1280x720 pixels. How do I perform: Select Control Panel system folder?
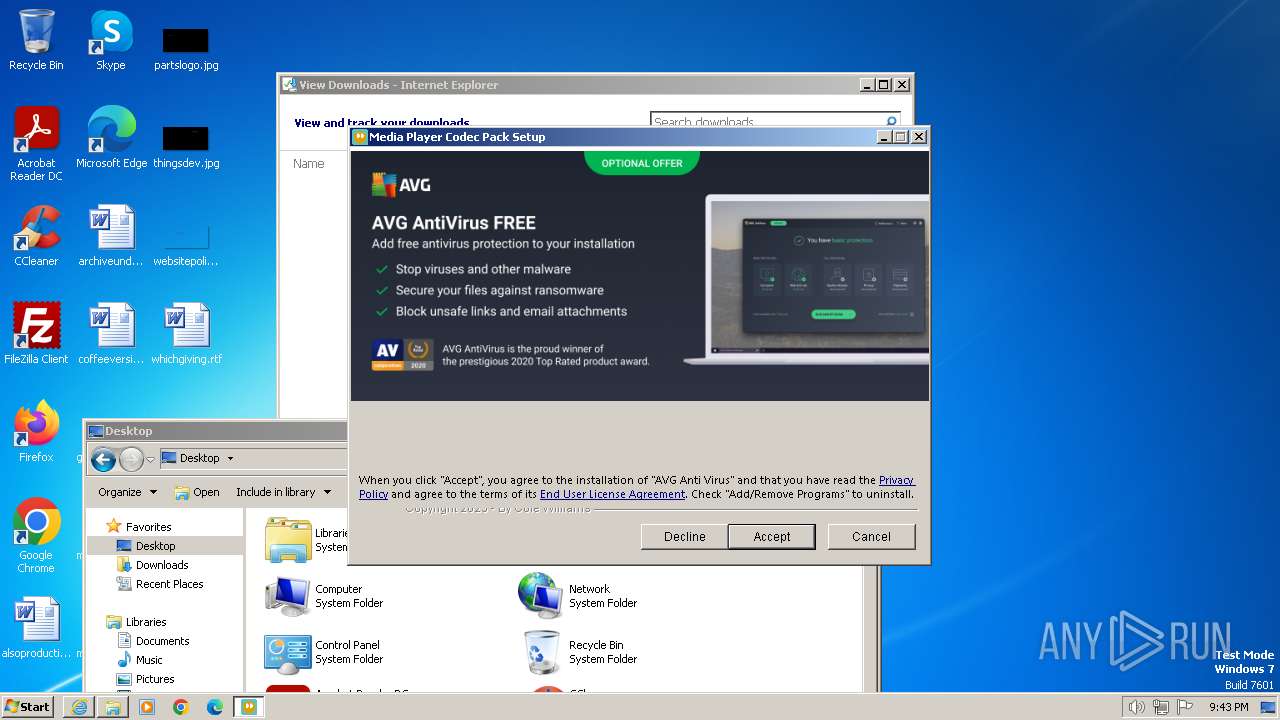[x=323, y=652]
